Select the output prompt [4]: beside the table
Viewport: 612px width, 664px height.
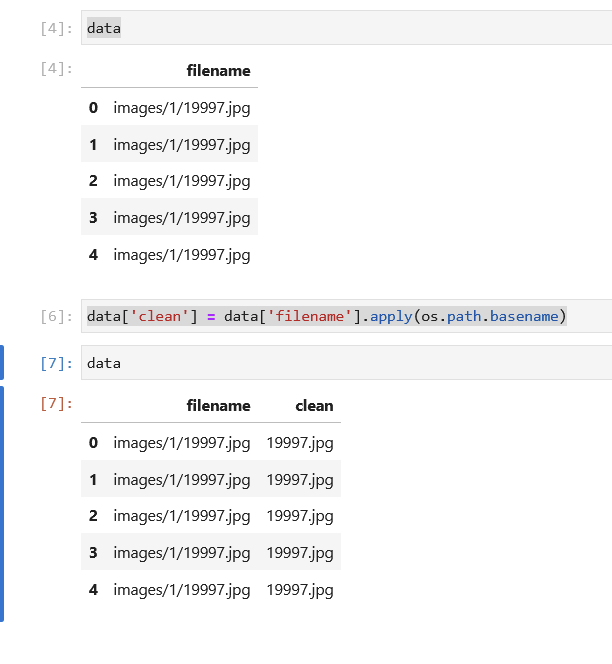(56, 69)
